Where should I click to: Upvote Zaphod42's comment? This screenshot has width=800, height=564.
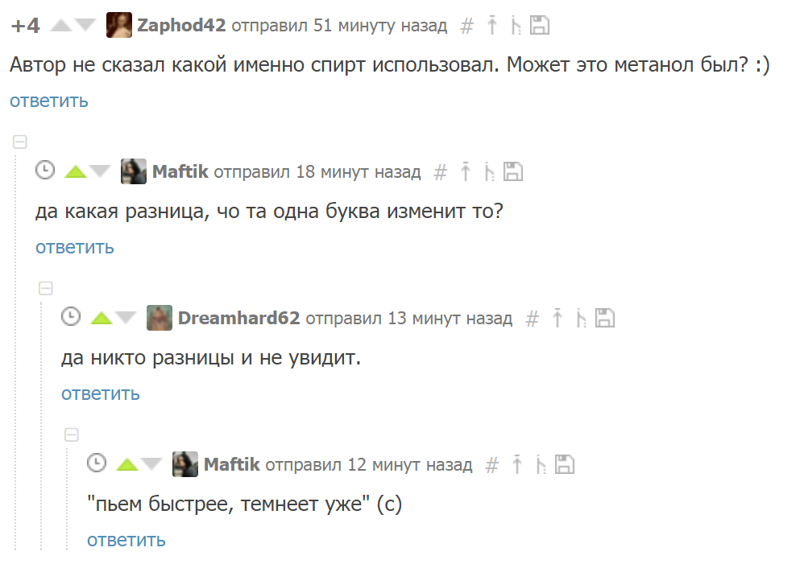click(x=60, y=26)
